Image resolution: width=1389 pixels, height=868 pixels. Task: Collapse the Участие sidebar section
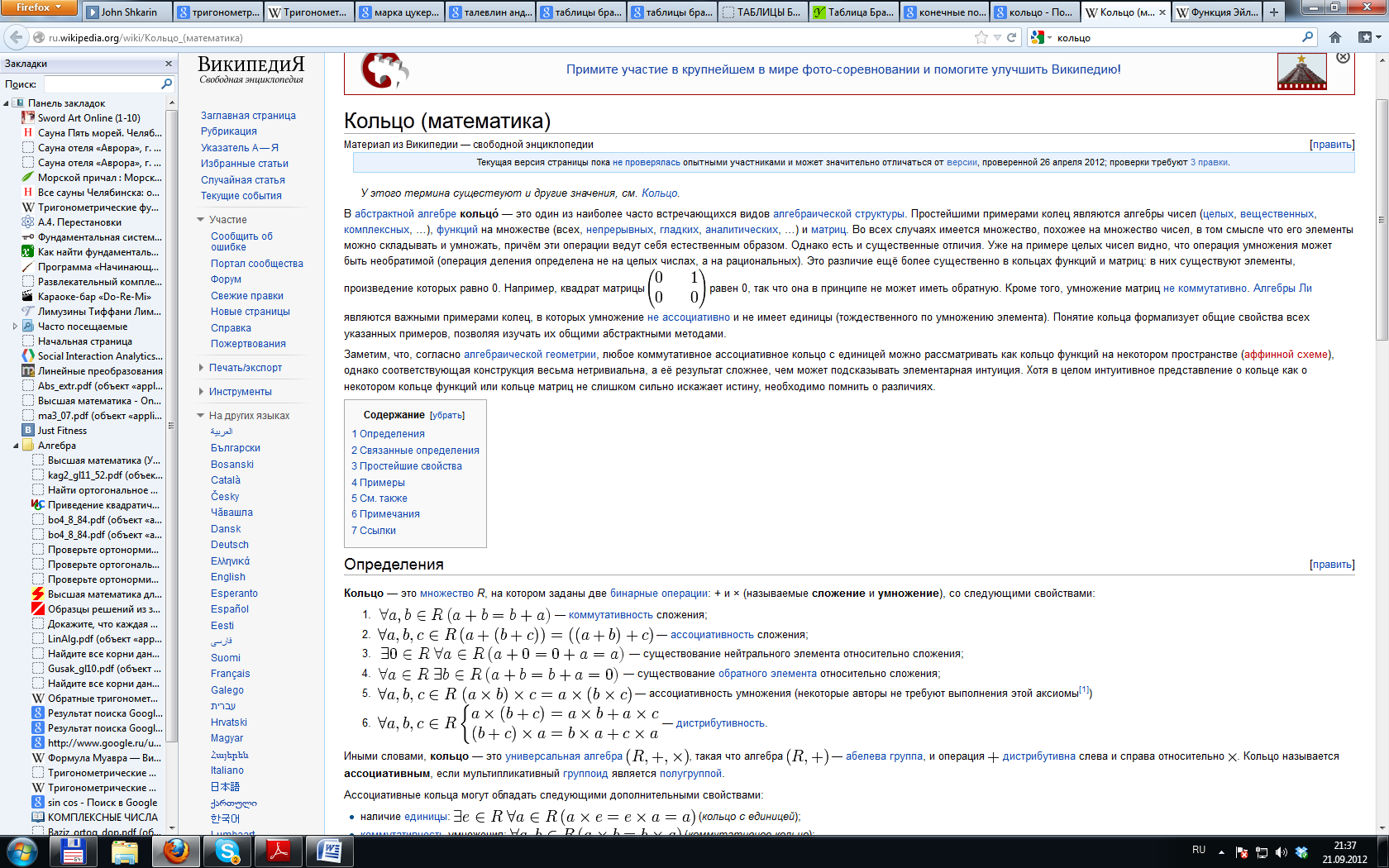click(x=201, y=220)
